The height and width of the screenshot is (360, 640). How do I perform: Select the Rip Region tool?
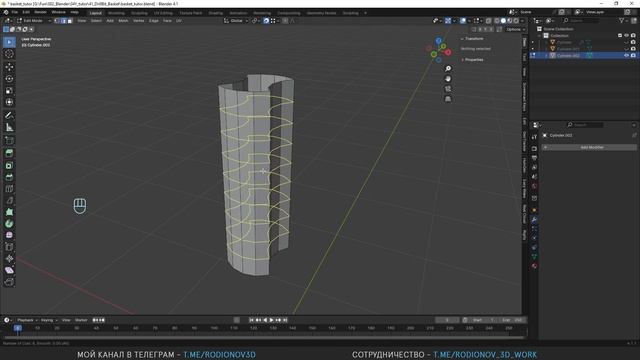click(9, 282)
